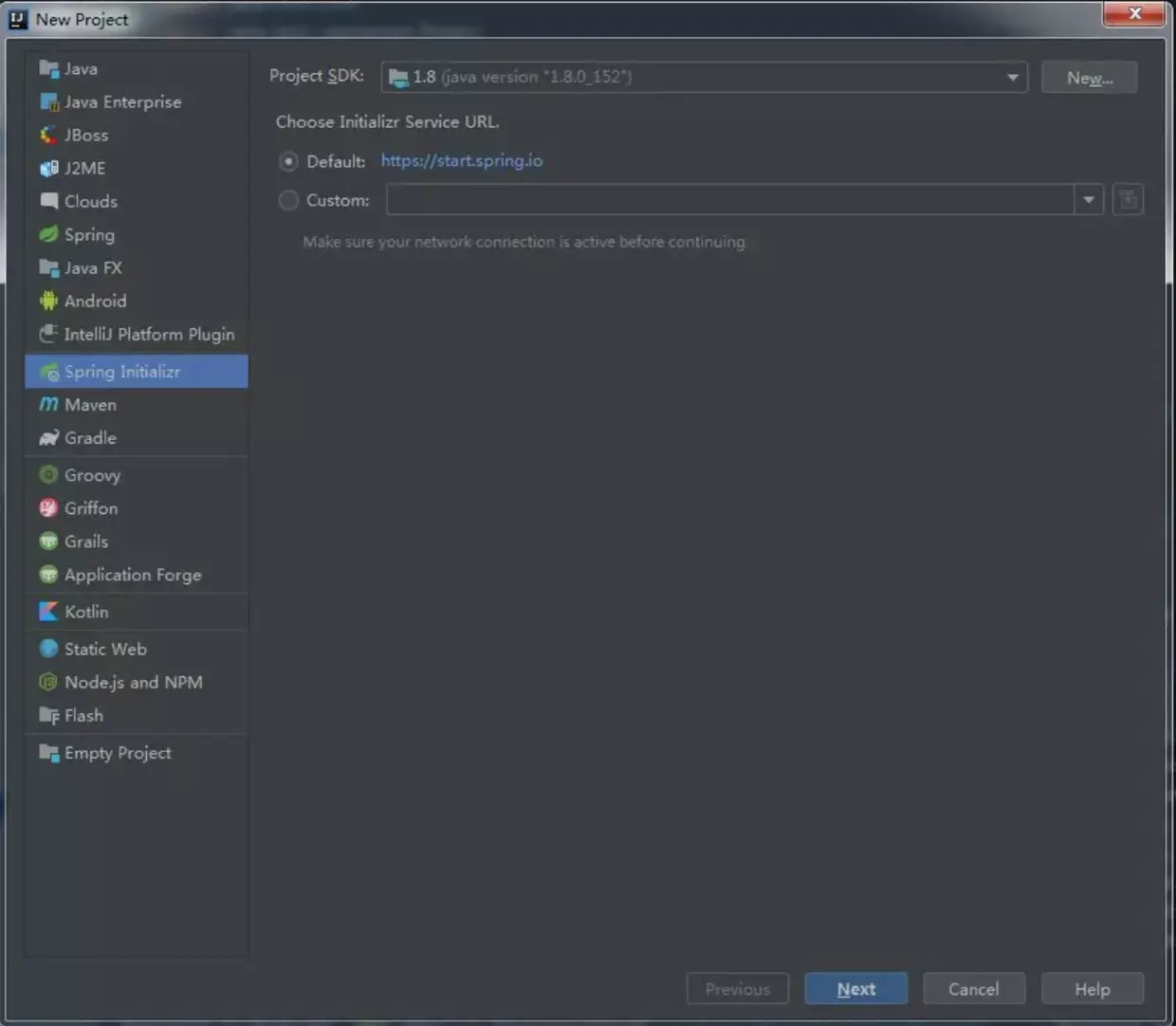Select Node.js and NPM label
This screenshot has height=1026, width=1176.
coord(134,682)
